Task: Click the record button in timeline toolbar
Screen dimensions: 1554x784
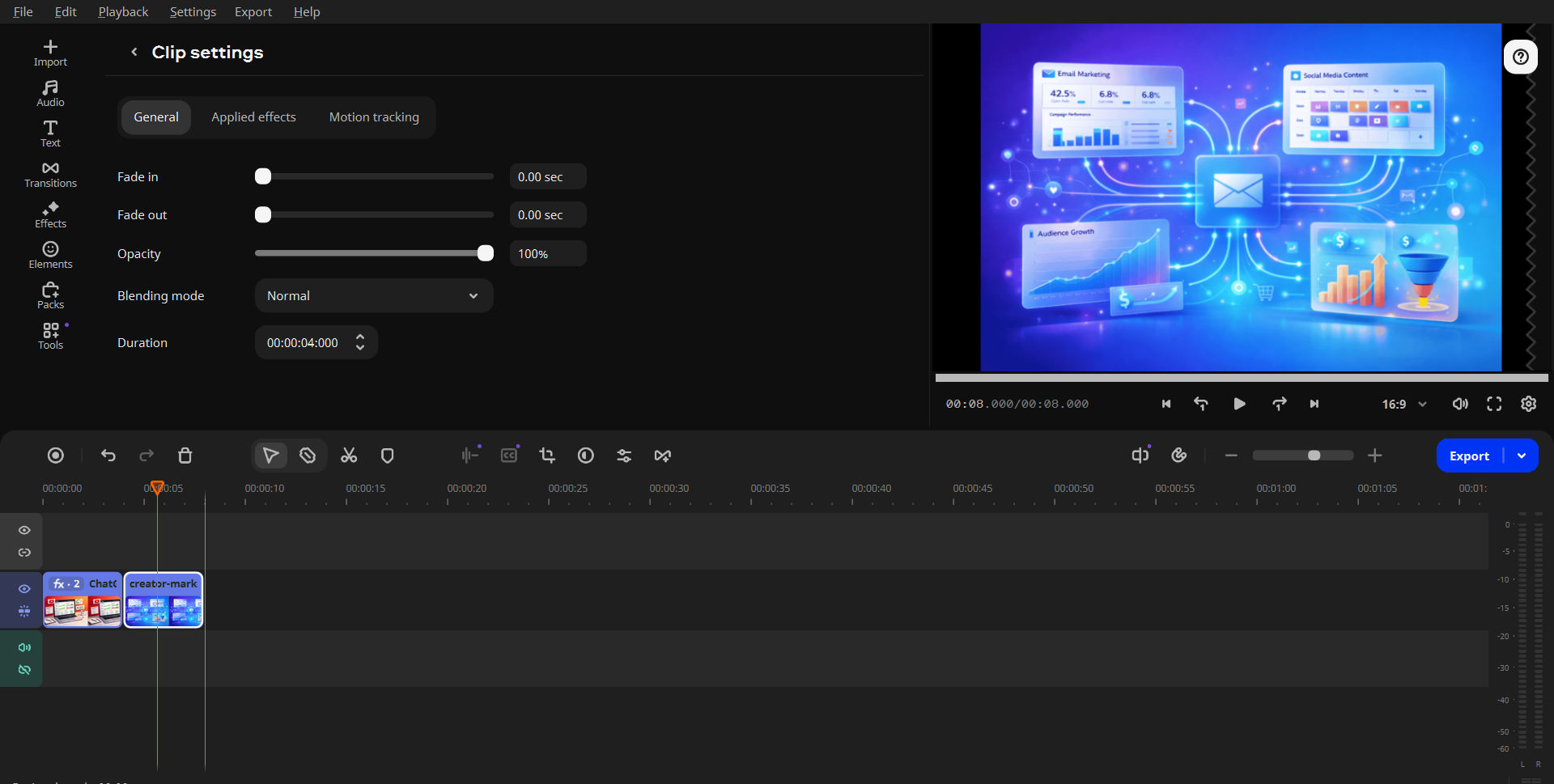Action: pos(56,456)
